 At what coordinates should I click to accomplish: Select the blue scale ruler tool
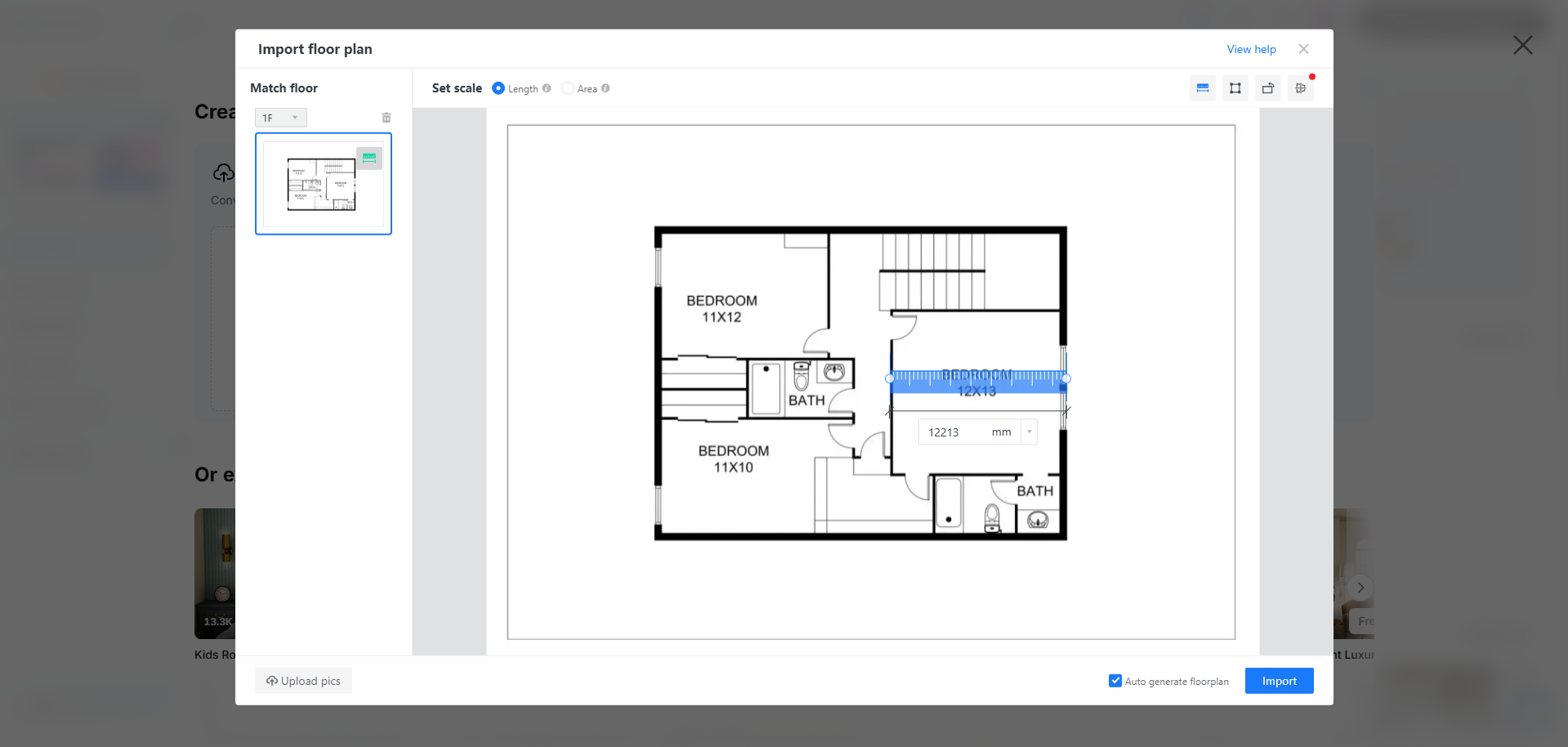(x=1202, y=87)
